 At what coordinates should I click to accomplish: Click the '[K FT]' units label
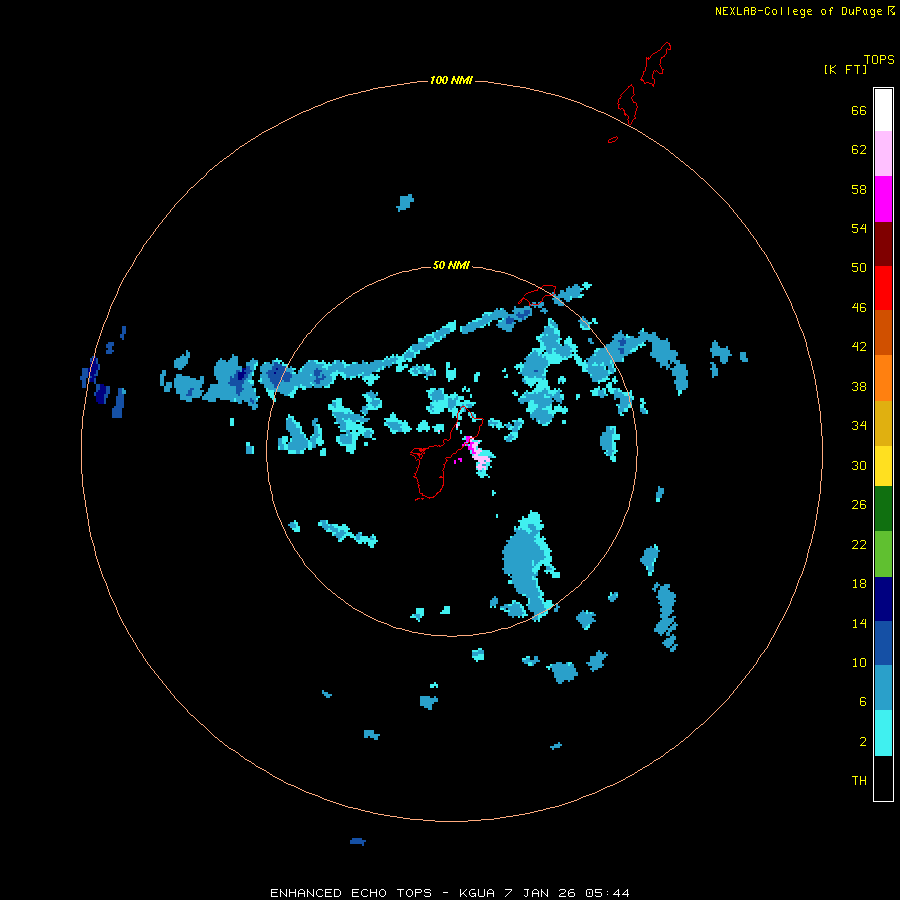845,69
